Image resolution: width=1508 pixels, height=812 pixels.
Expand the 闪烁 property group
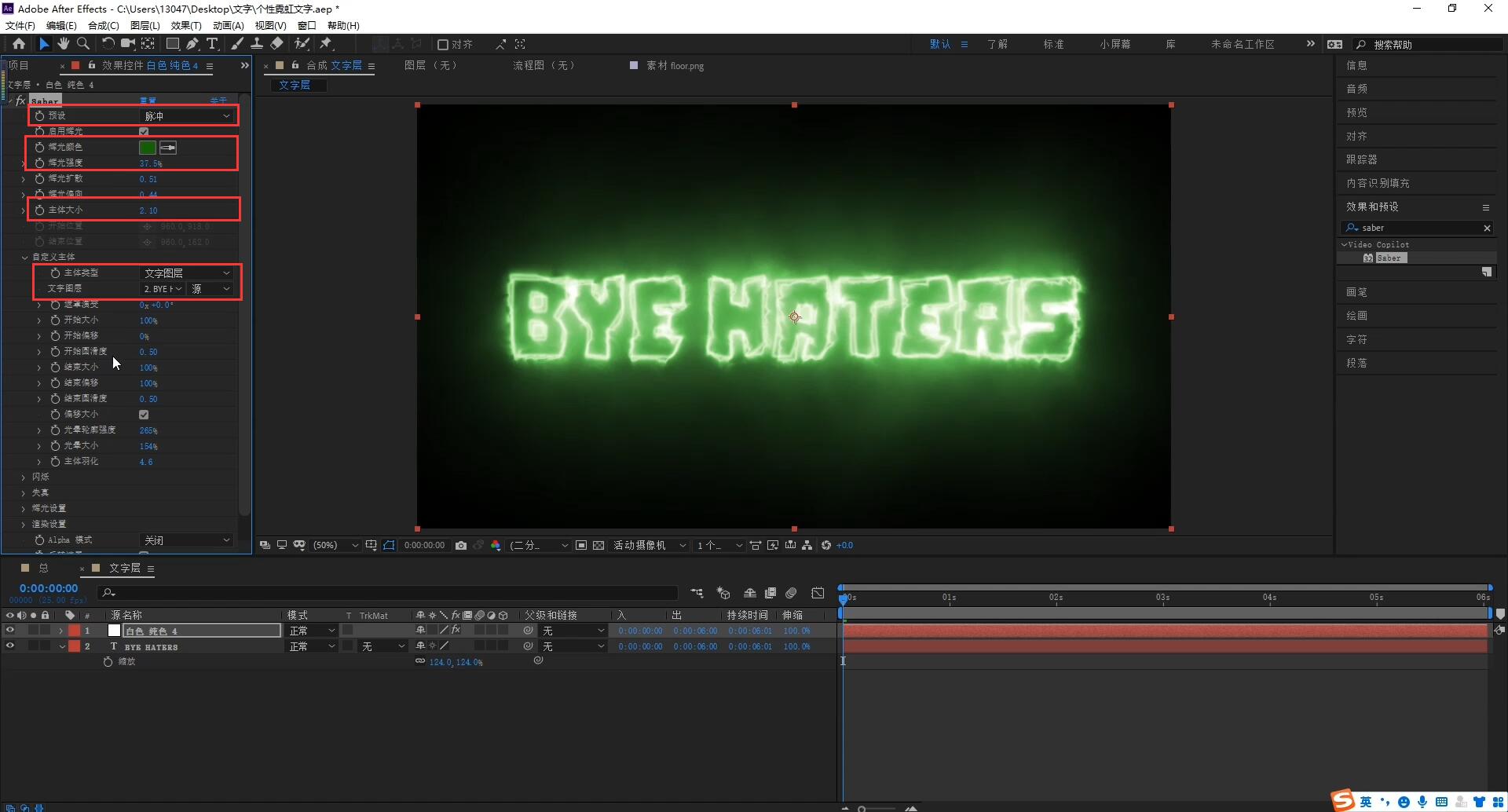(24, 477)
